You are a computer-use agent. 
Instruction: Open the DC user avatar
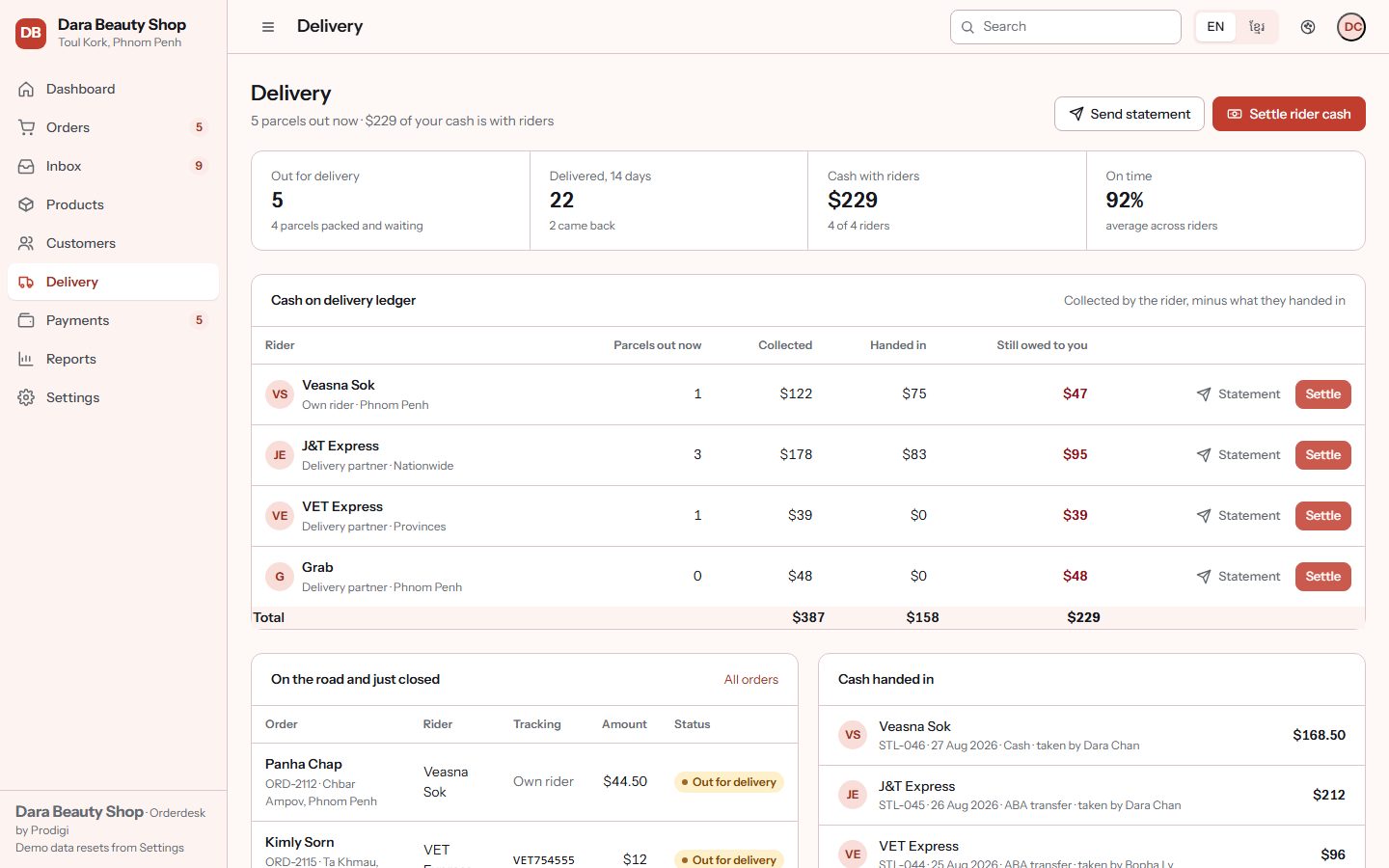(1351, 27)
